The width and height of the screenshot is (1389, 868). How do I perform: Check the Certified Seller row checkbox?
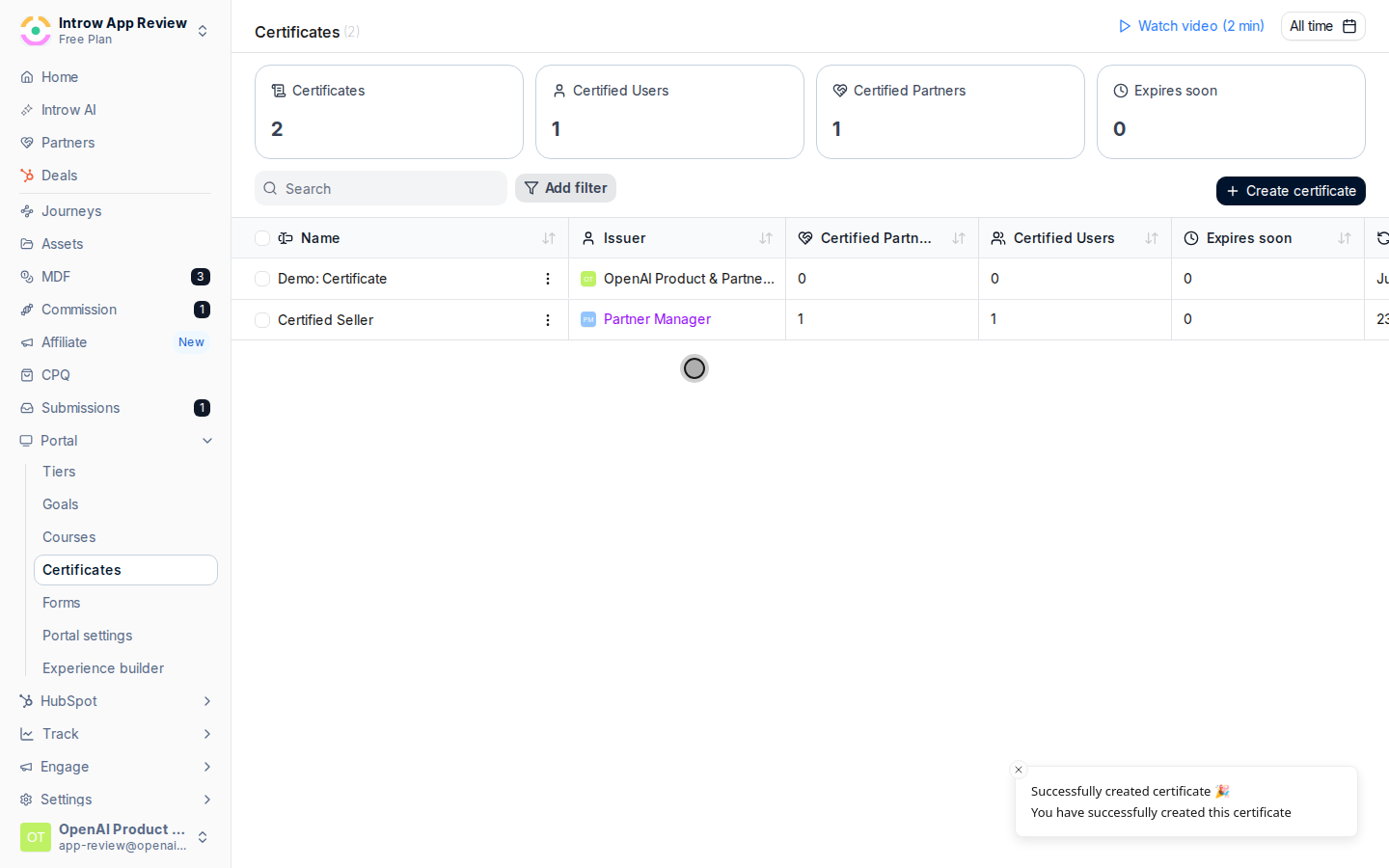point(262,320)
